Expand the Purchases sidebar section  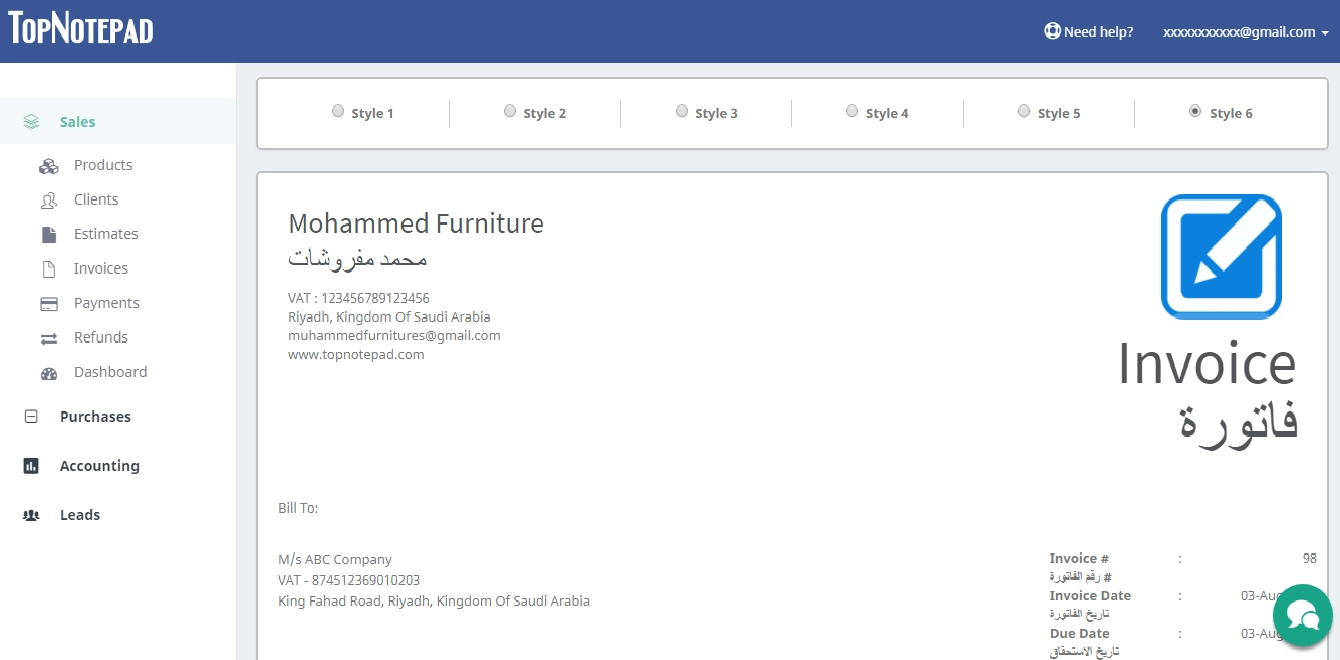94,417
